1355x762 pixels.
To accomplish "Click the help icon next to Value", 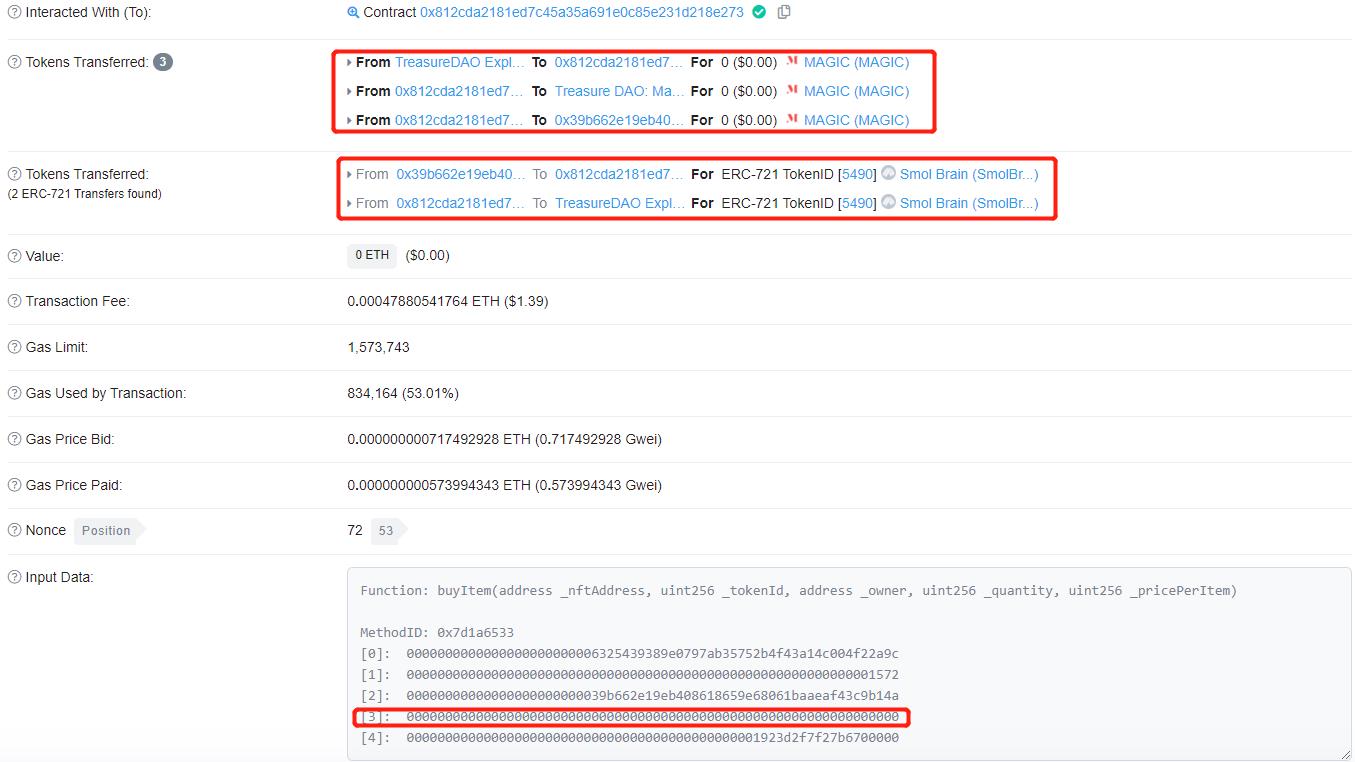I will [14, 256].
